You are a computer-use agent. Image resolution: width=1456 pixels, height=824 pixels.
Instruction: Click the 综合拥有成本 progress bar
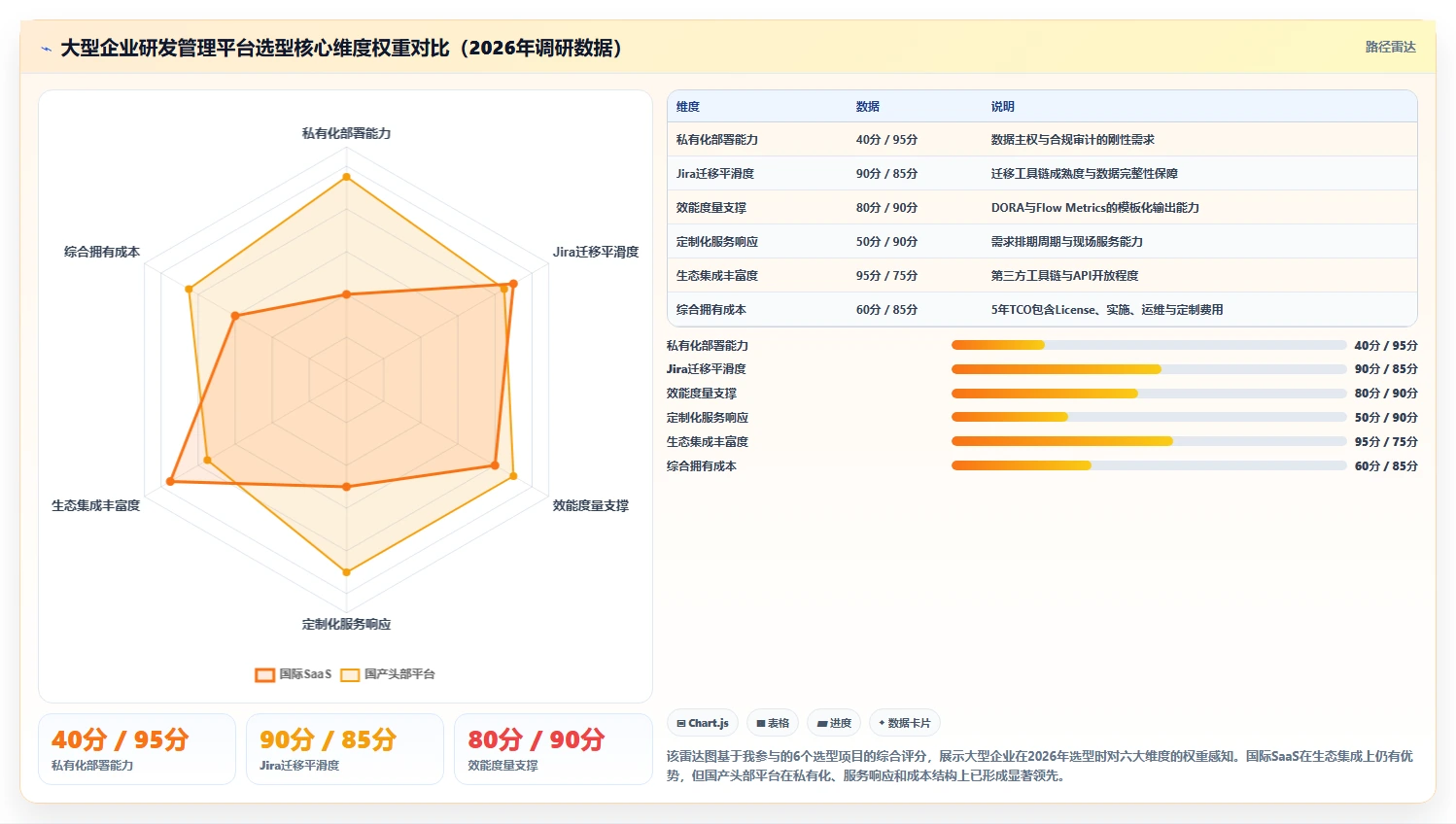point(1149,465)
